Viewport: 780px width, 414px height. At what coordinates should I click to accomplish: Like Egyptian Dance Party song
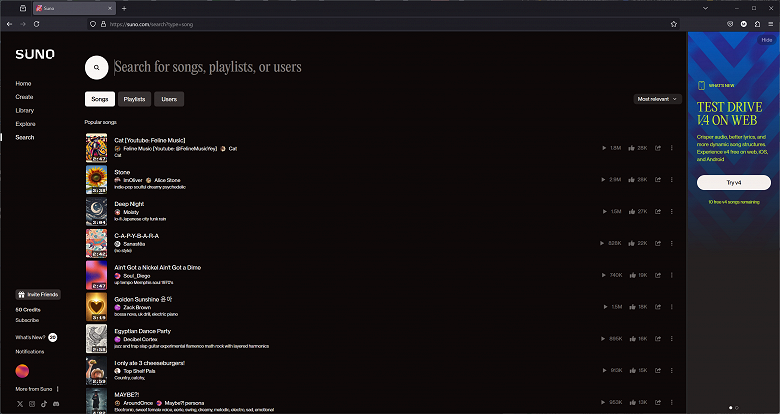[629, 339]
